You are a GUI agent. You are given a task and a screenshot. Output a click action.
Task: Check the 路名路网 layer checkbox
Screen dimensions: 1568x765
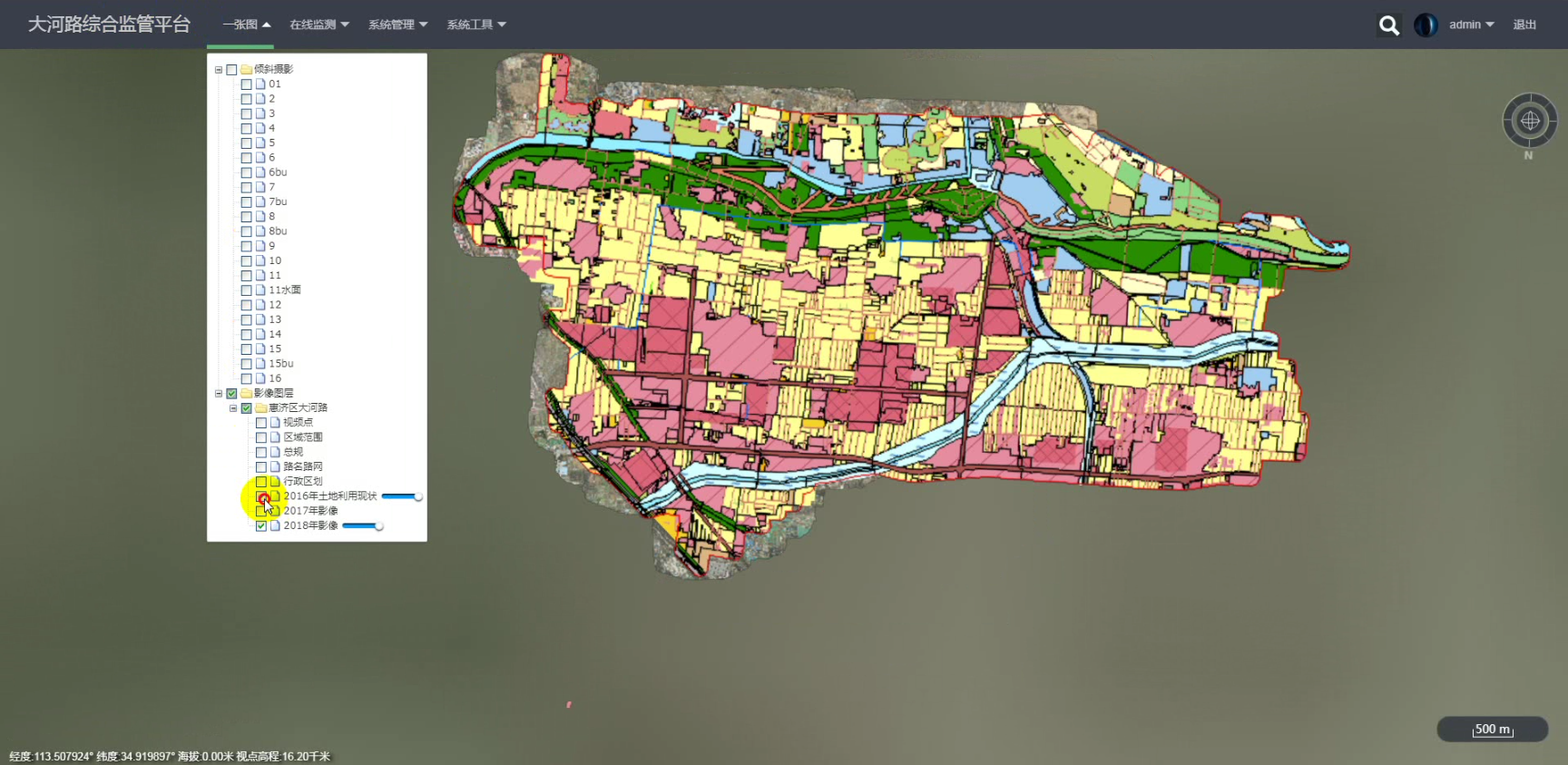261,467
